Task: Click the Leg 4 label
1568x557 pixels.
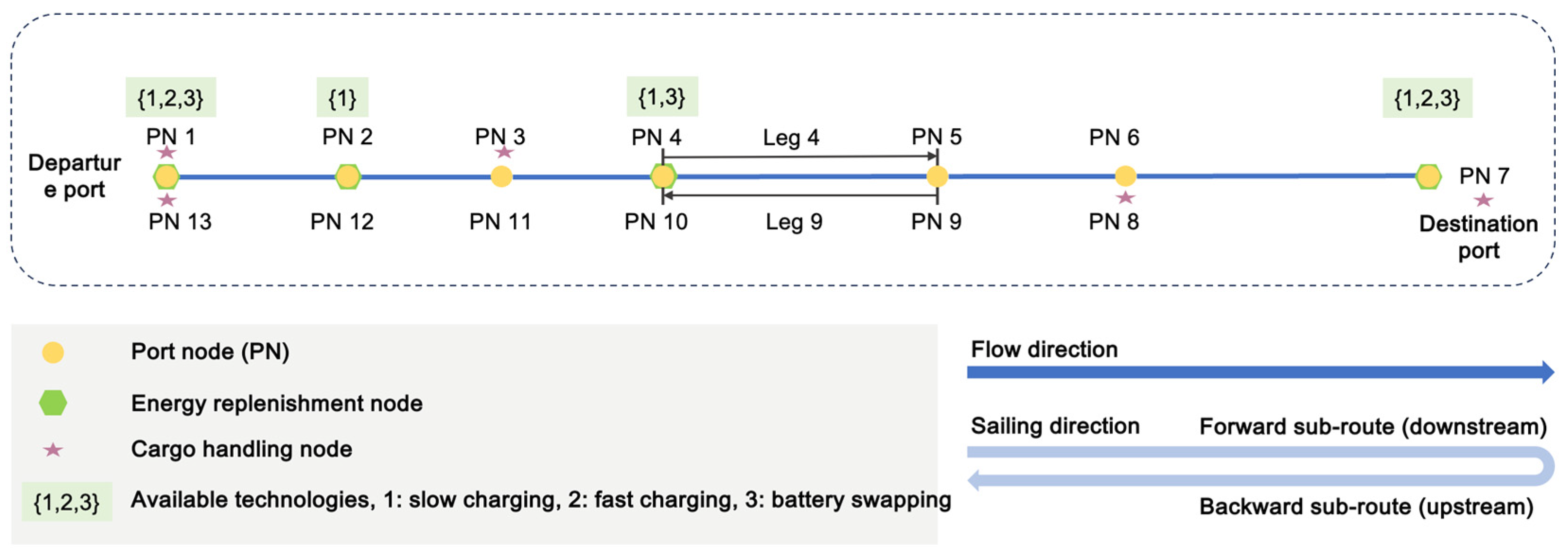Action: click(x=791, y=138)
